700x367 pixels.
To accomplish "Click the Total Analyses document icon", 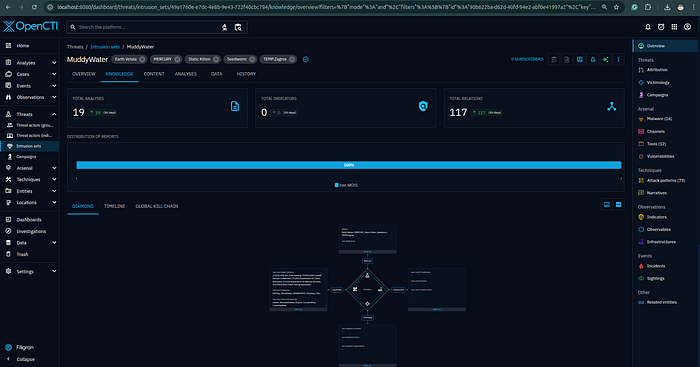I will [235, 106].
